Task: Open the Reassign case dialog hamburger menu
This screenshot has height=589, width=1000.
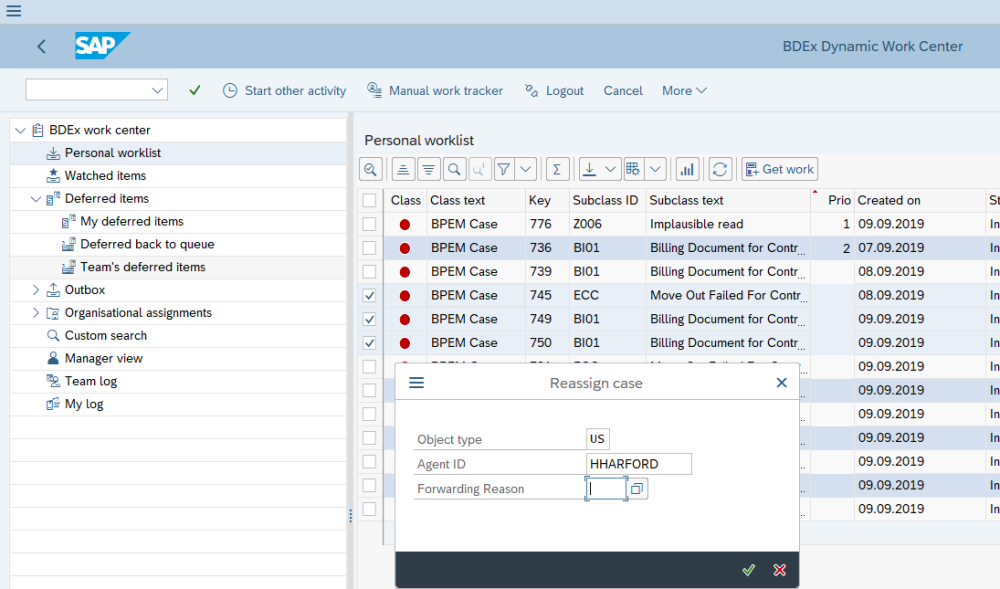Action: [417, 383]
